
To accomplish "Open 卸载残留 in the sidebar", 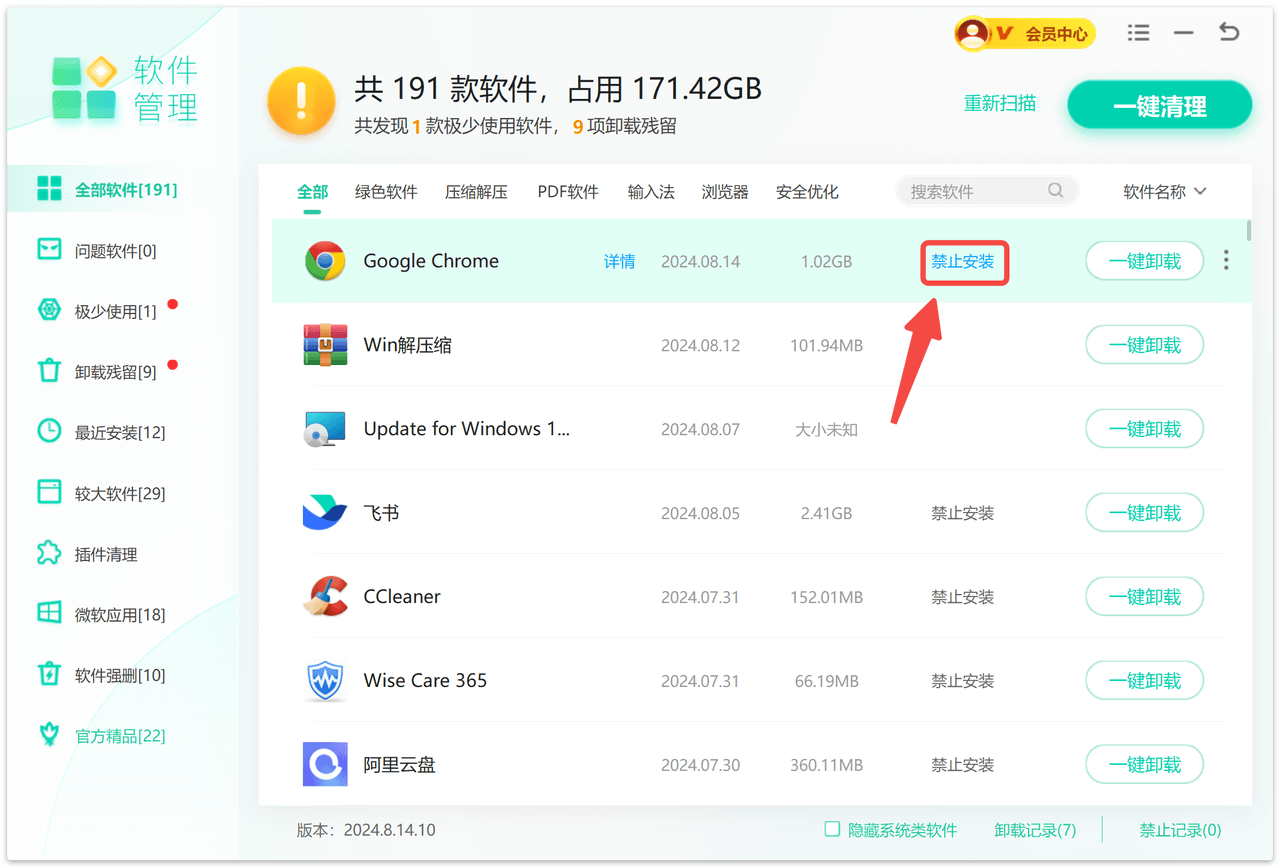I will (115, 372).
